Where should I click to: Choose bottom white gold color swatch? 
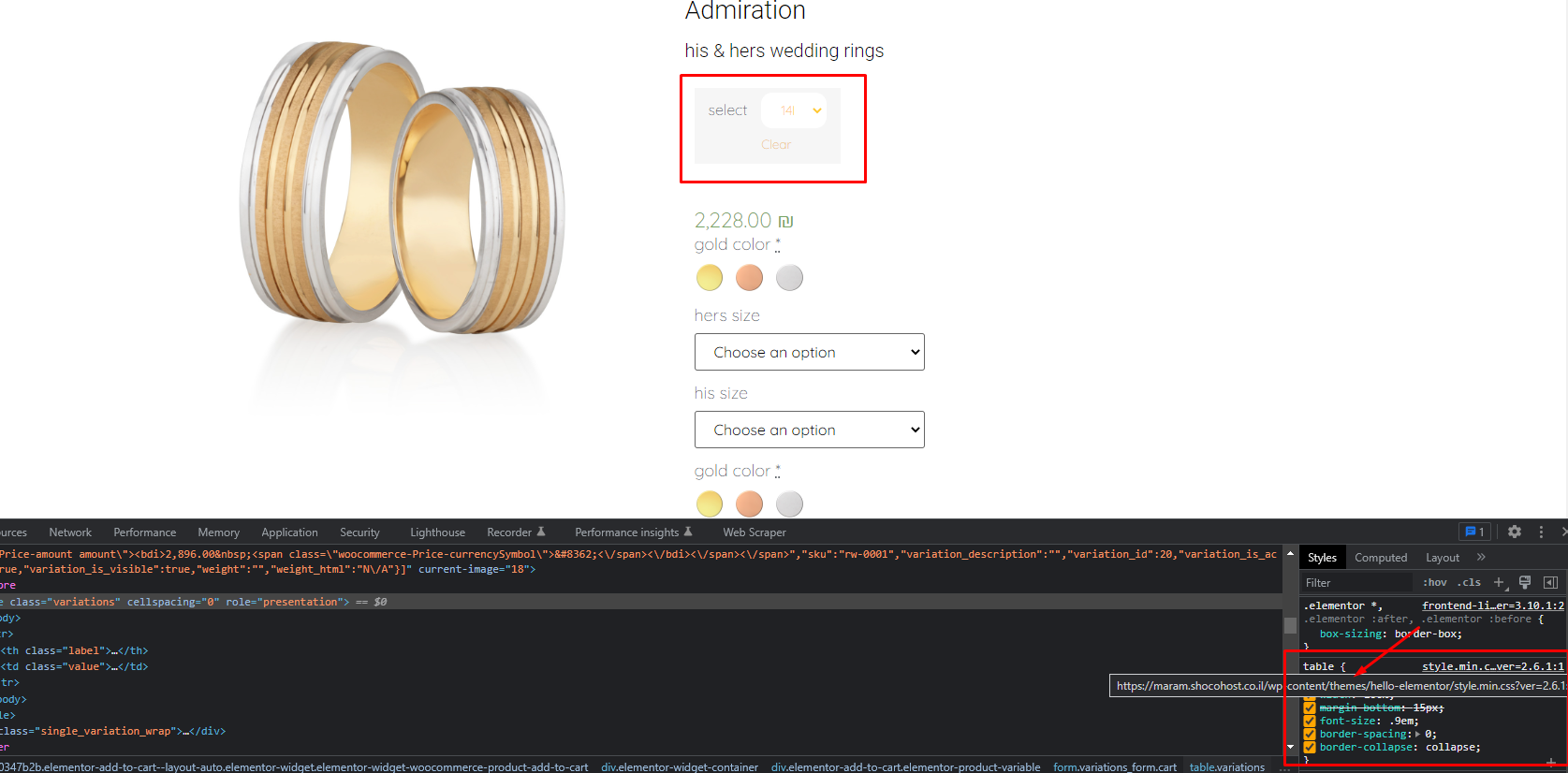click(789, 503)
